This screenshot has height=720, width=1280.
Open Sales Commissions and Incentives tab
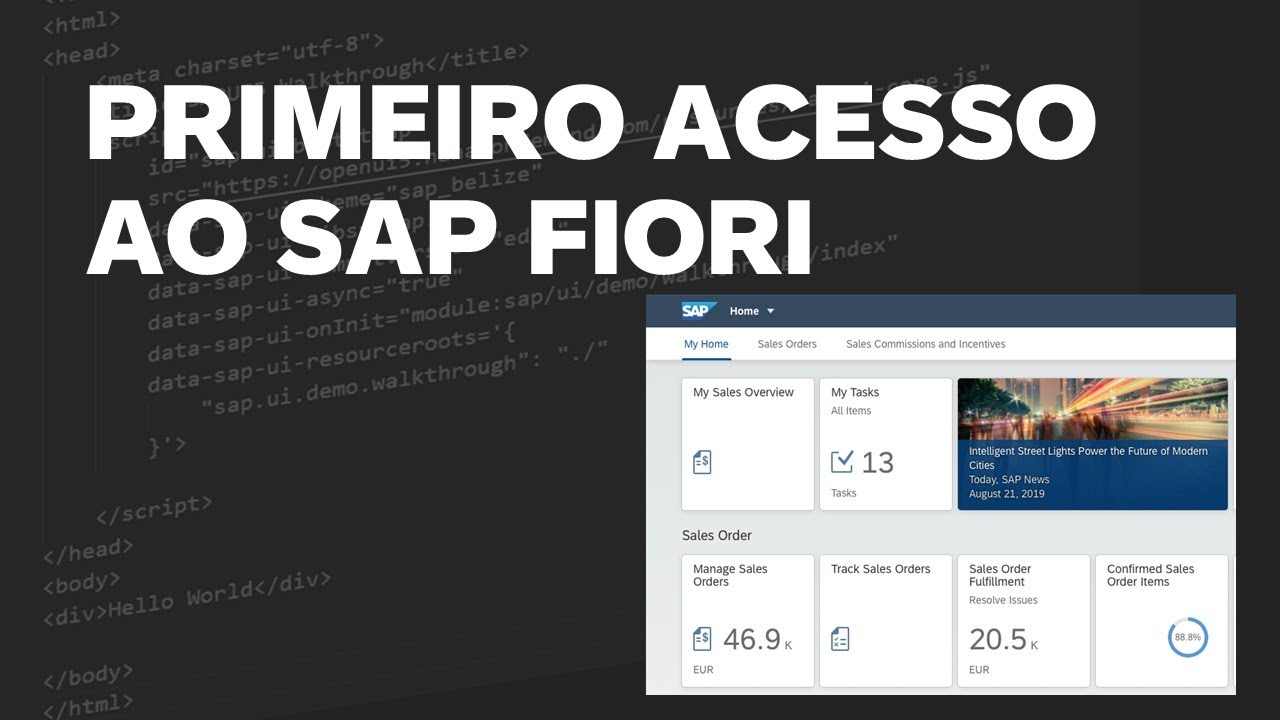click(x=926, y=344)
